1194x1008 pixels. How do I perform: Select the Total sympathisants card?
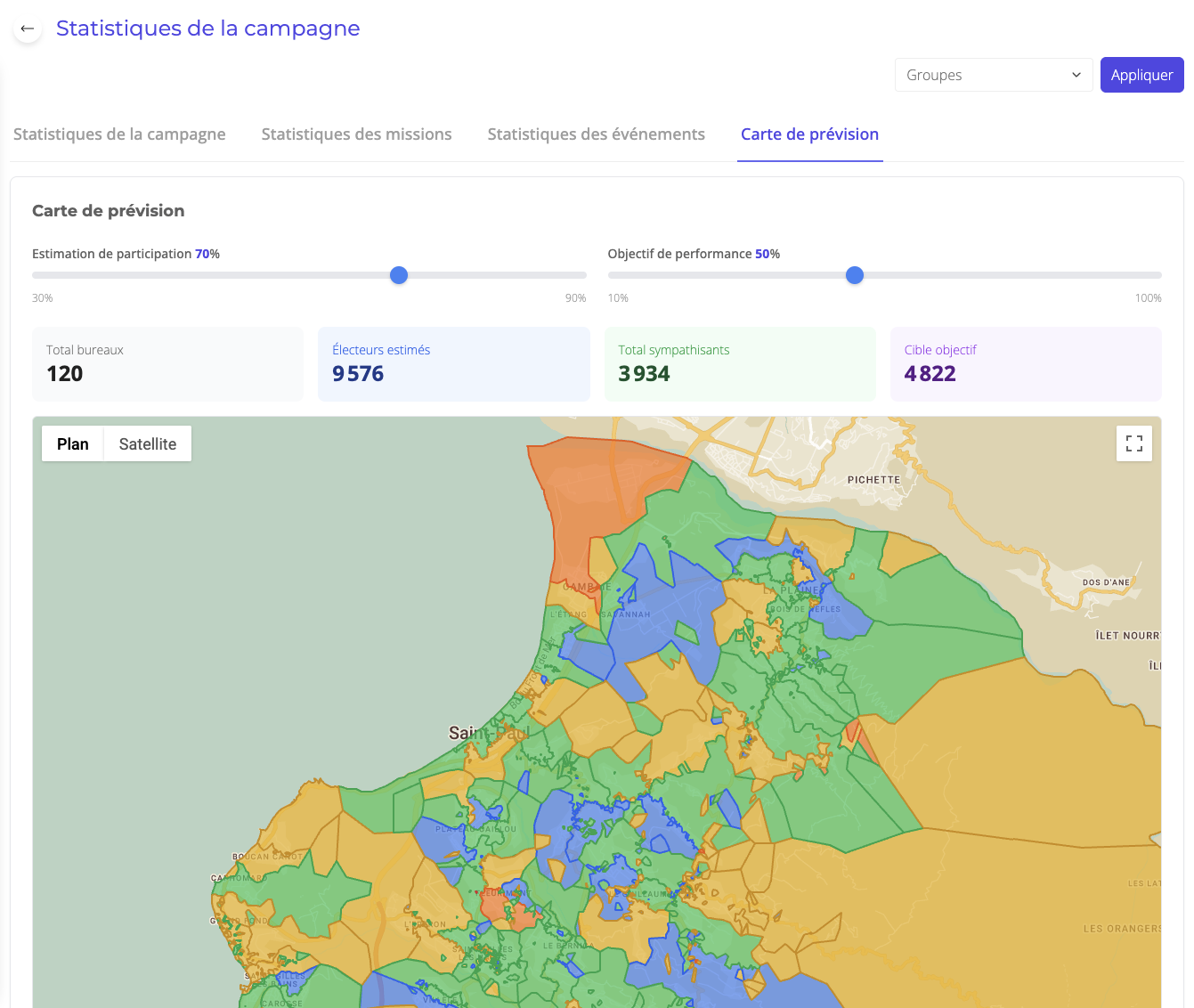tap(740, 363)
